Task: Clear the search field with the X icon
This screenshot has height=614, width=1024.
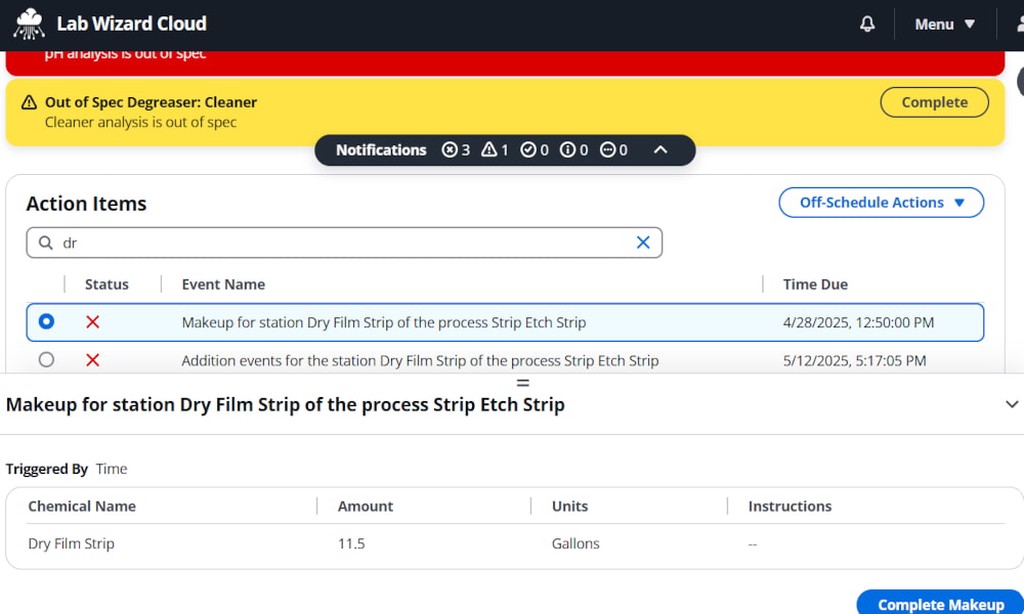Action: click(x=643, y=242)
